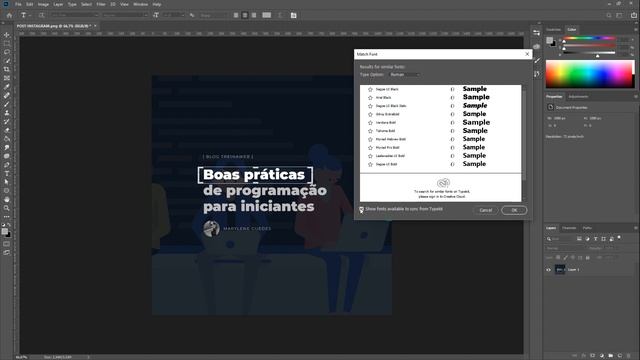Click the Share icon at top right
This screenshot has height=360, width=640.
(x=634, y=15)
